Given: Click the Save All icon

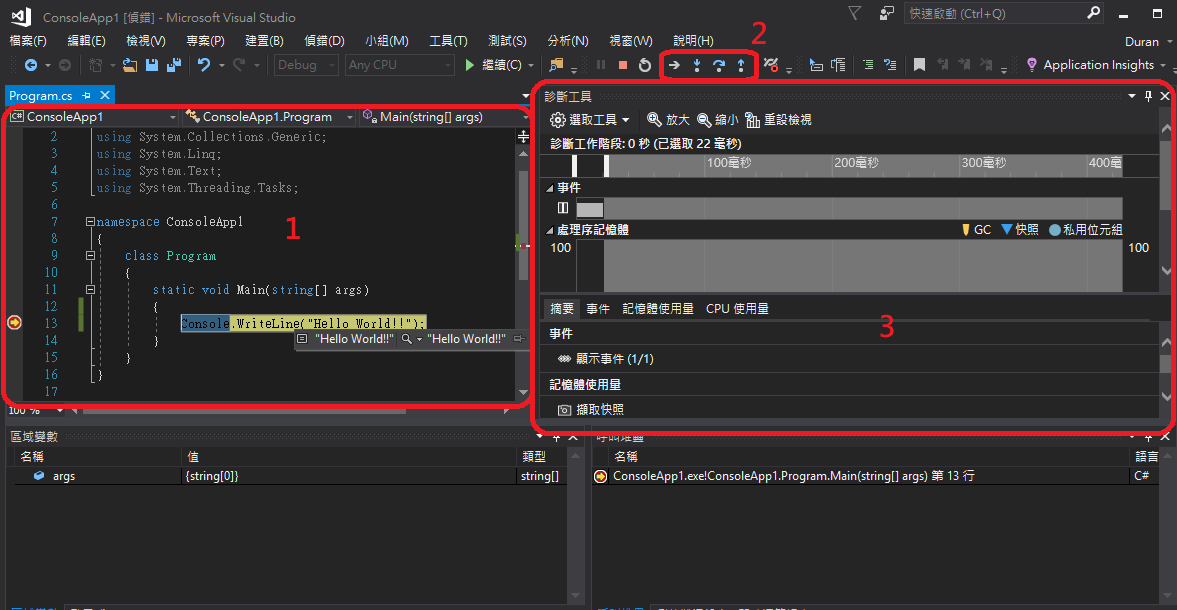Looking at the screenshot, I should [174, 65].
